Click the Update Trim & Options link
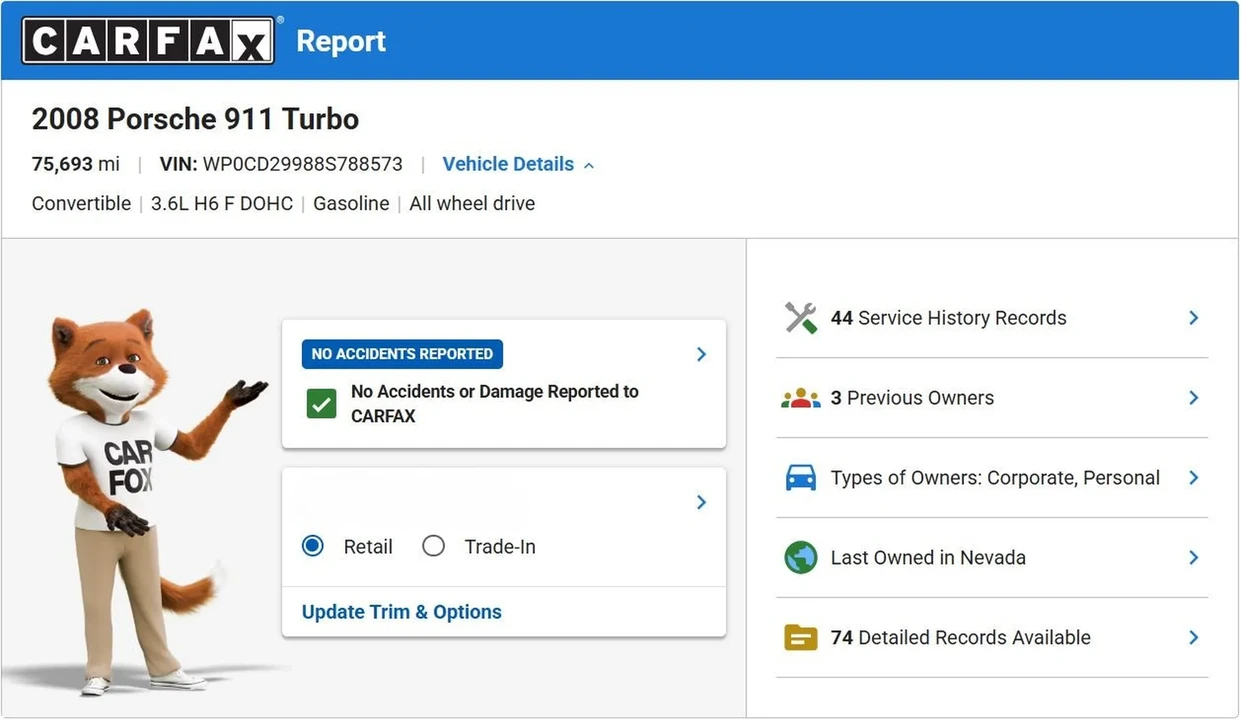Image resolution: width=1241 pixels, height=720 pixels. [x=402, y=612]
